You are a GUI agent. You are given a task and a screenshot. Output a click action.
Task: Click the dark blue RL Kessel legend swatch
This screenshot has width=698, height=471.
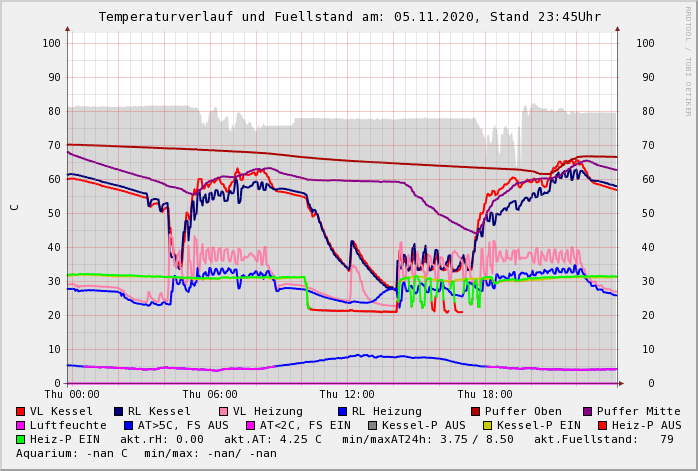coord(119,412)
